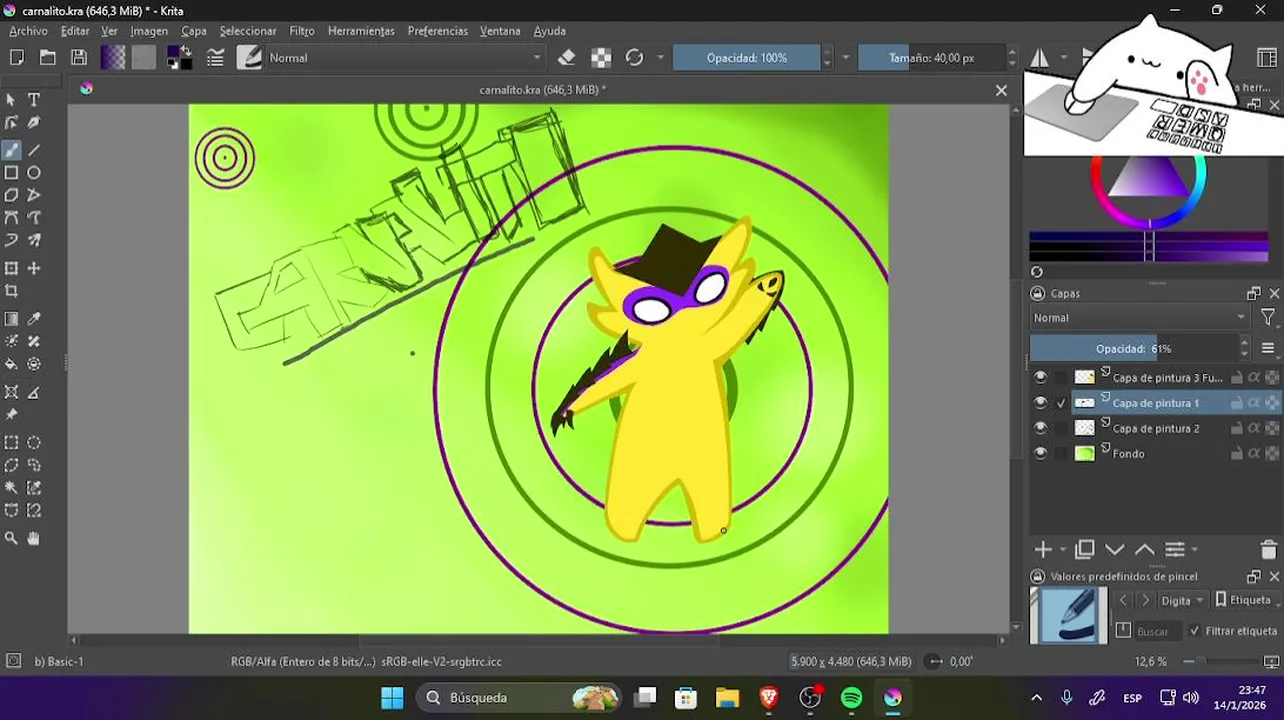Save the document with the floppy icon
This screenshot has height=720, width=1284.
pos(79,58)
